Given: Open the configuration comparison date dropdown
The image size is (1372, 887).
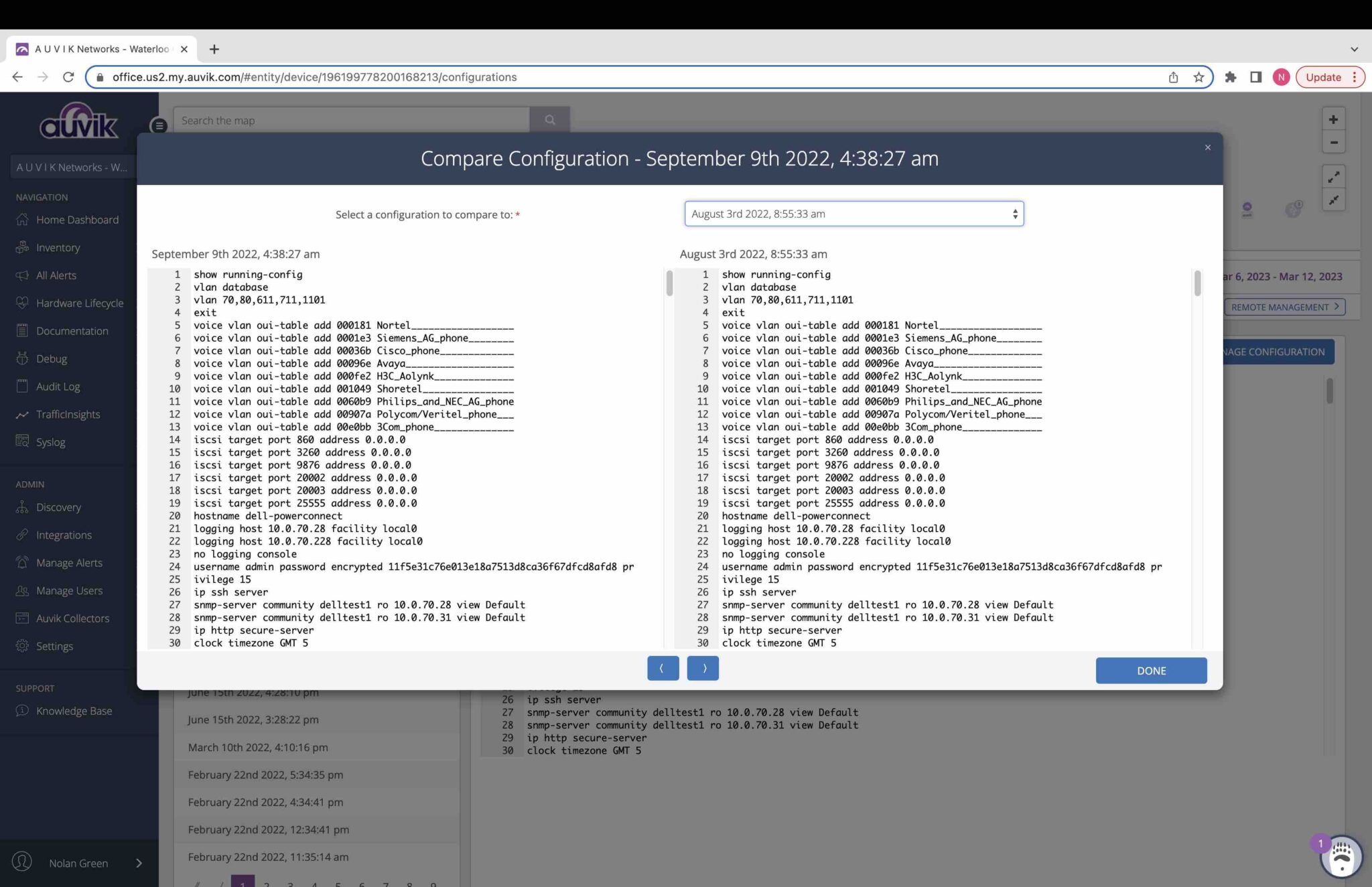Looking at the screenshot, I should click(853, 214).
